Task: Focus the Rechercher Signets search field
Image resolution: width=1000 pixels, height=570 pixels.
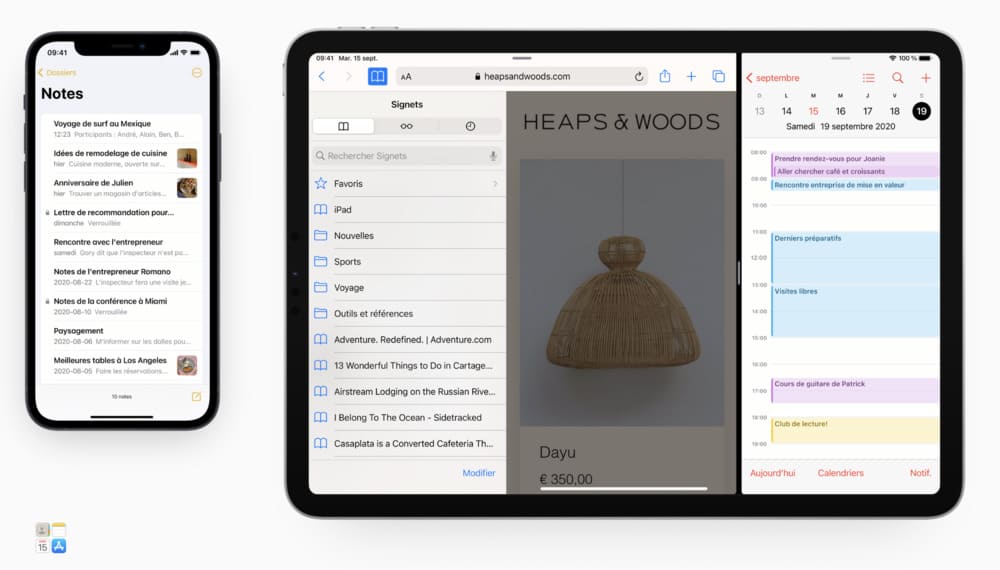Action: (x=407, y=156)
